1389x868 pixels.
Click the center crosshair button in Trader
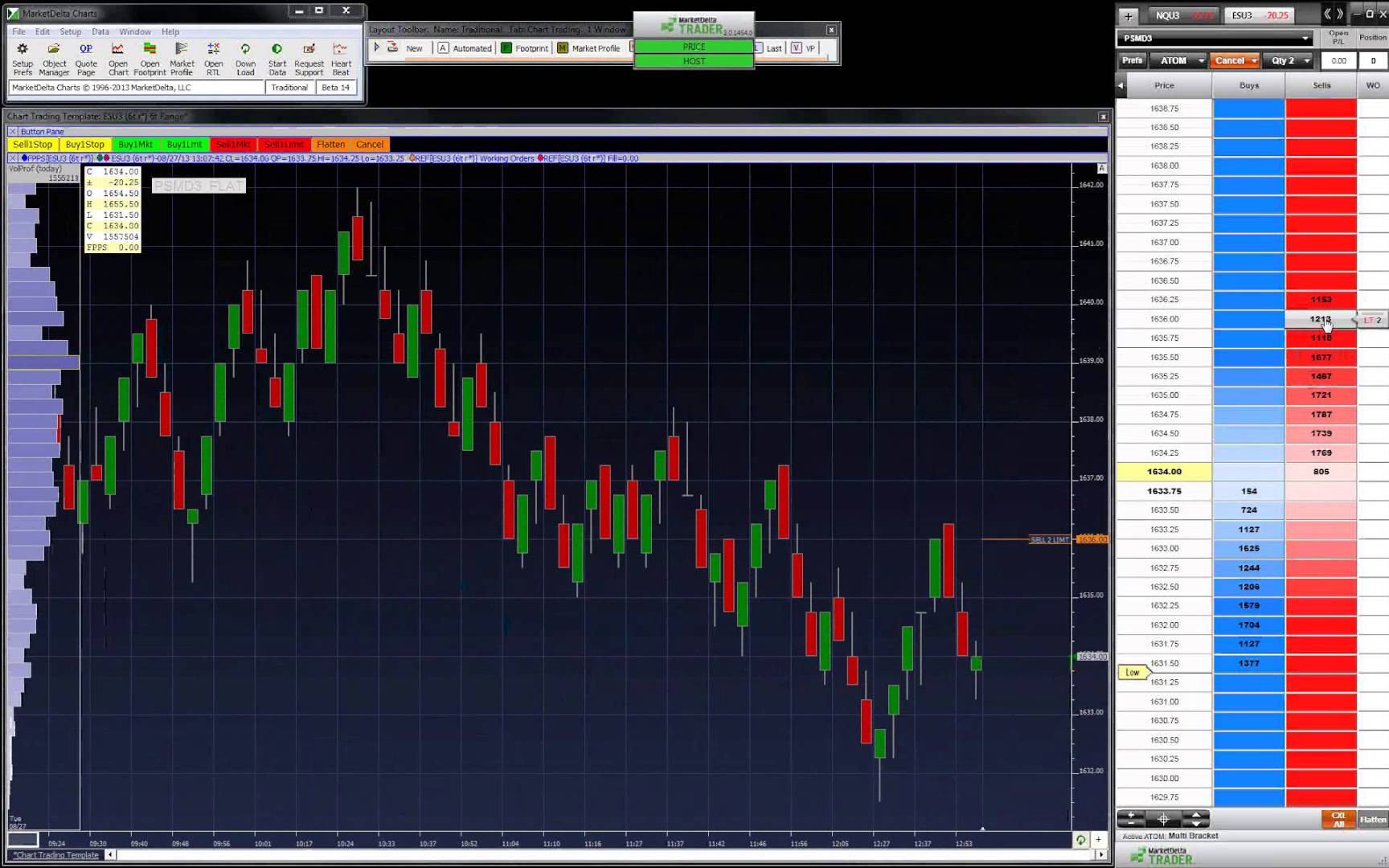[x=1163, y=819]
